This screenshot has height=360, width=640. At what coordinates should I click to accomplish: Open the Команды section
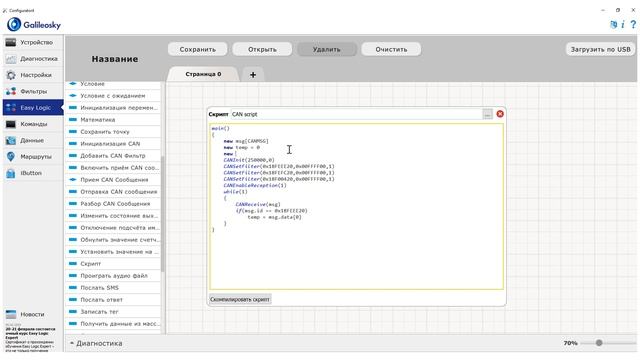pyautogui.click(x=33, y=124)
